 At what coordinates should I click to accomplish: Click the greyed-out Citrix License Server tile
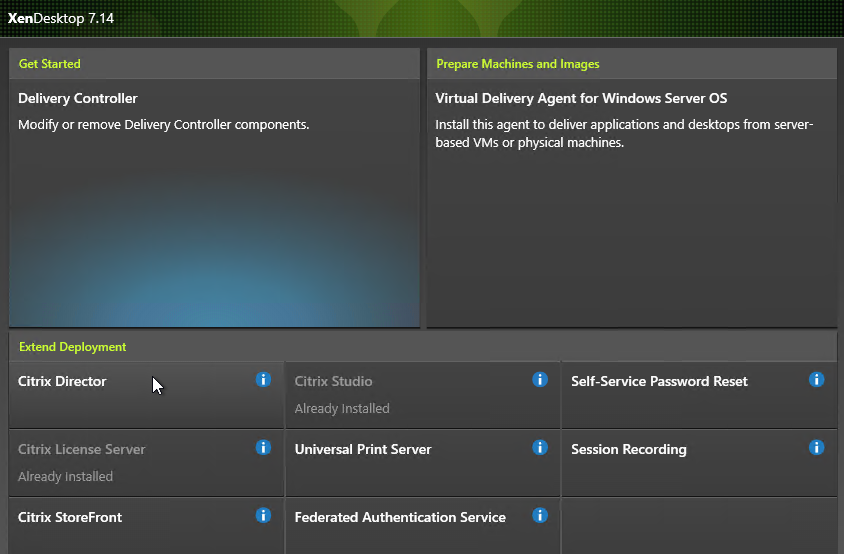tap(146, 463)
